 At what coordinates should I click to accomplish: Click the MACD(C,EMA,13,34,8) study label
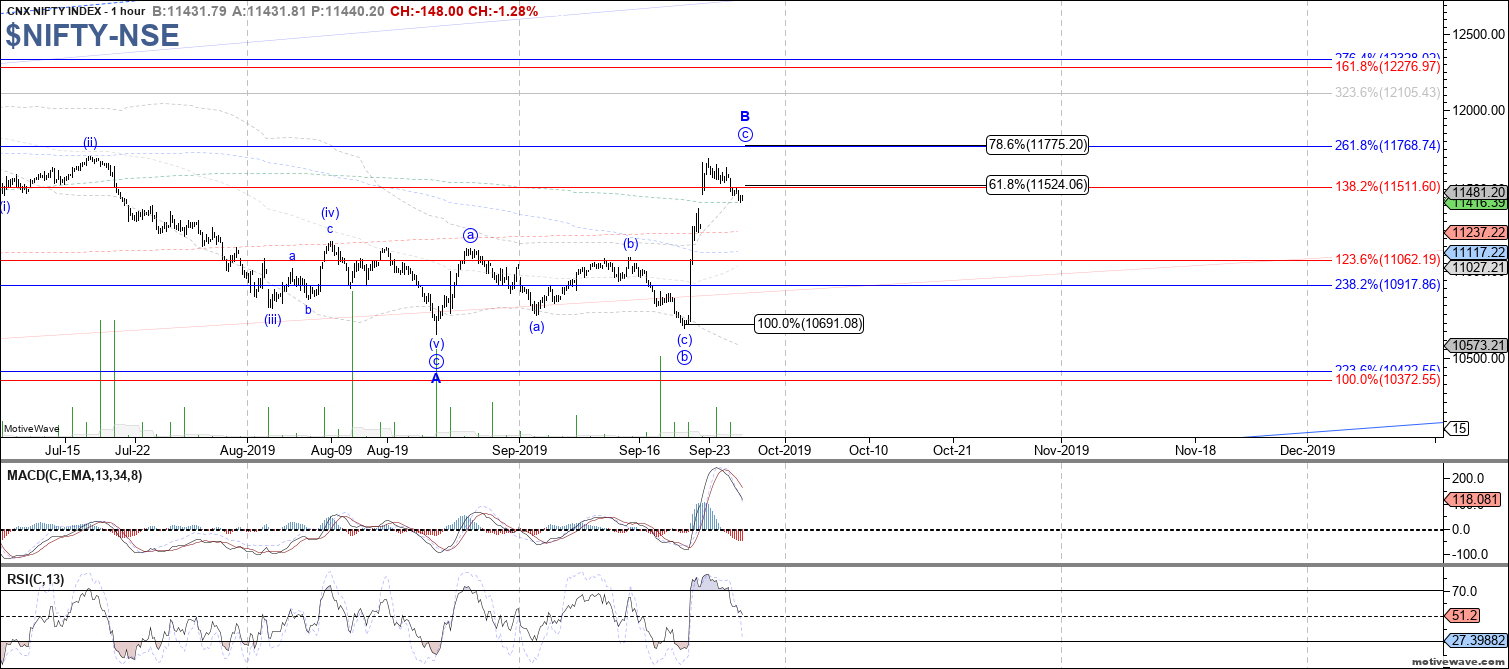74,476
